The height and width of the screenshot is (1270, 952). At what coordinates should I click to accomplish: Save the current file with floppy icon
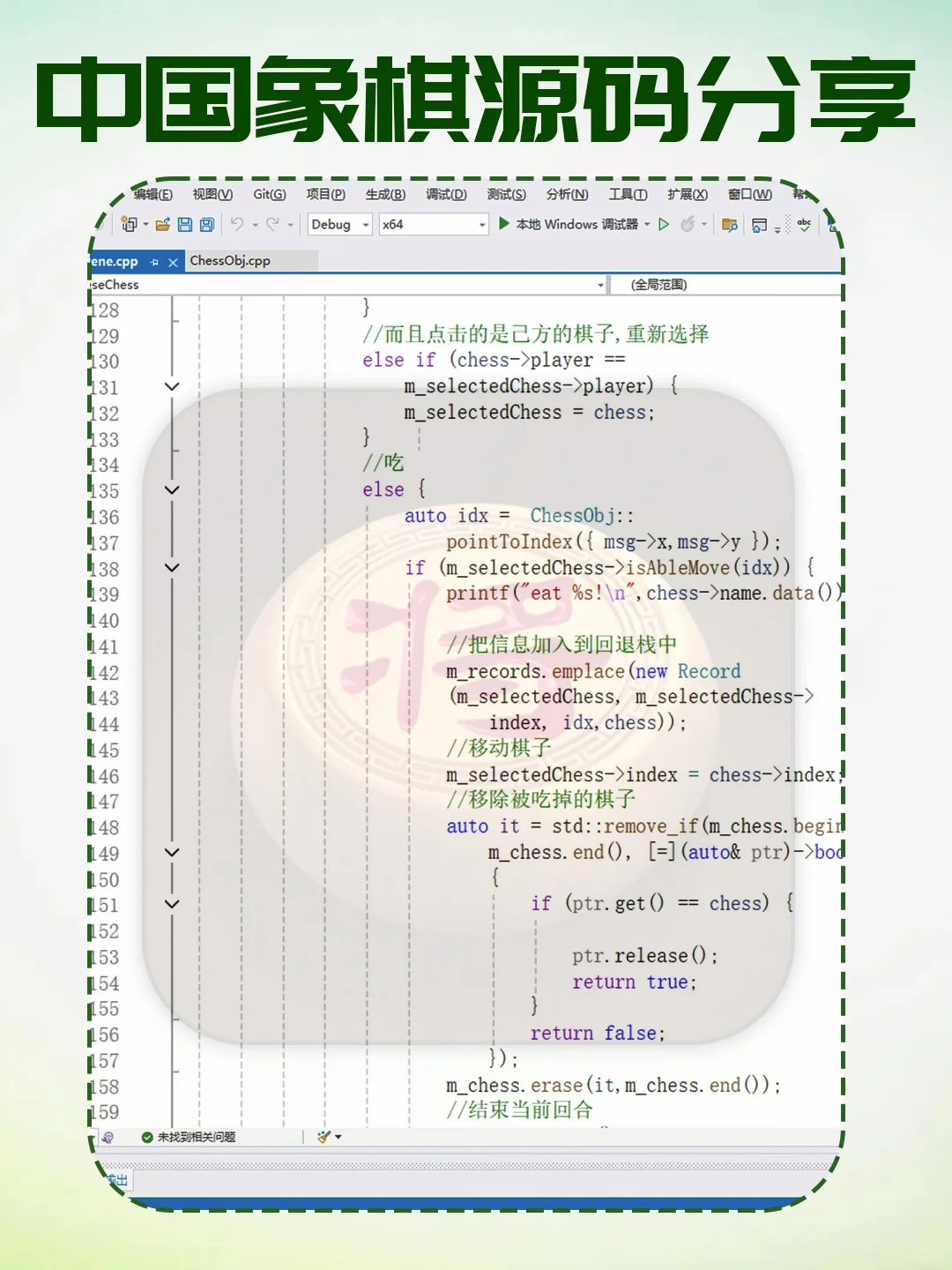click(185, 224)
